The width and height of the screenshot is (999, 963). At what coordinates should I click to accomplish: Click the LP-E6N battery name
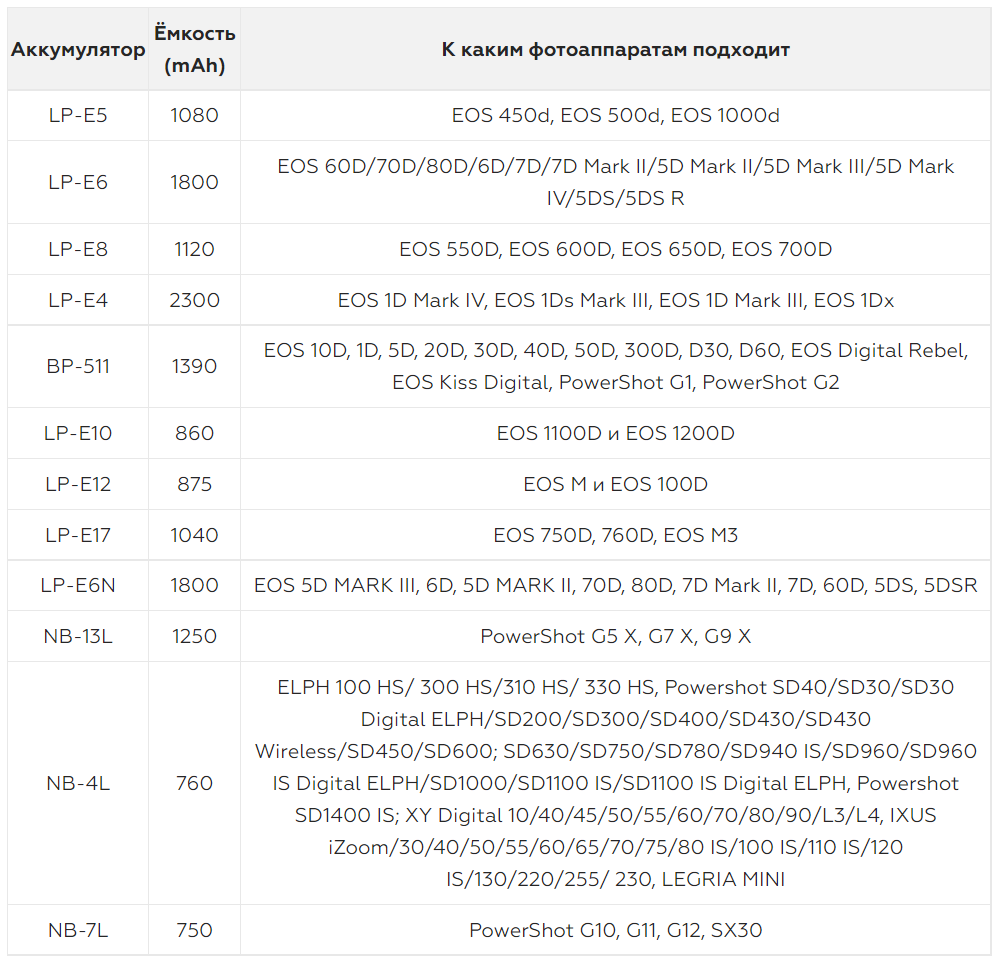click(78, 585)
